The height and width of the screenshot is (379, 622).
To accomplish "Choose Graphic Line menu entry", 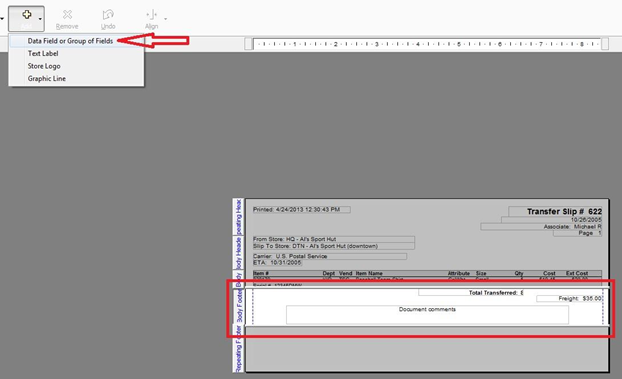I will coord(47,79).
